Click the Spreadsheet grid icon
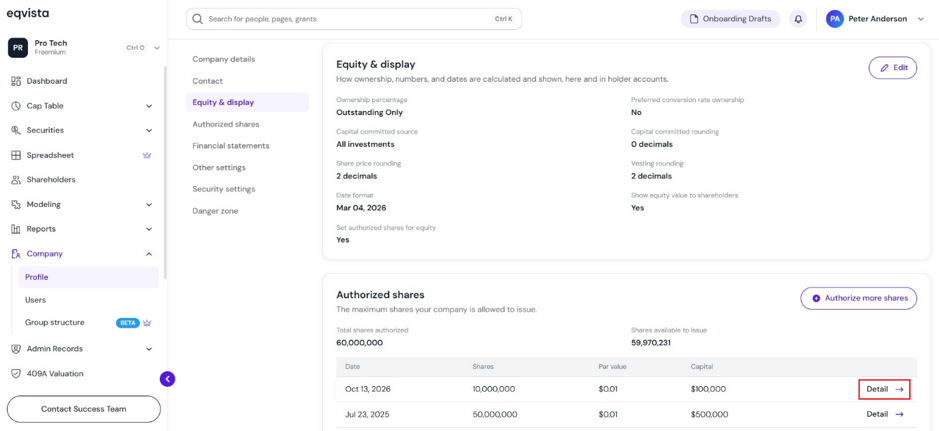The image size is (939, 431). pyautogui.click(x=16, y=155)
